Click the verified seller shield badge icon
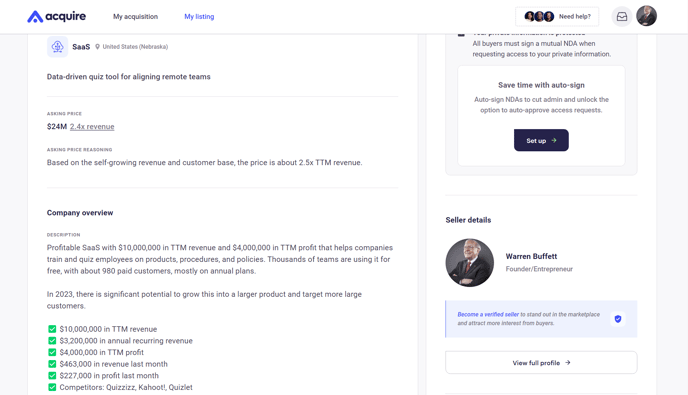This screenshot has width=688, height=395. pos(618,319)
